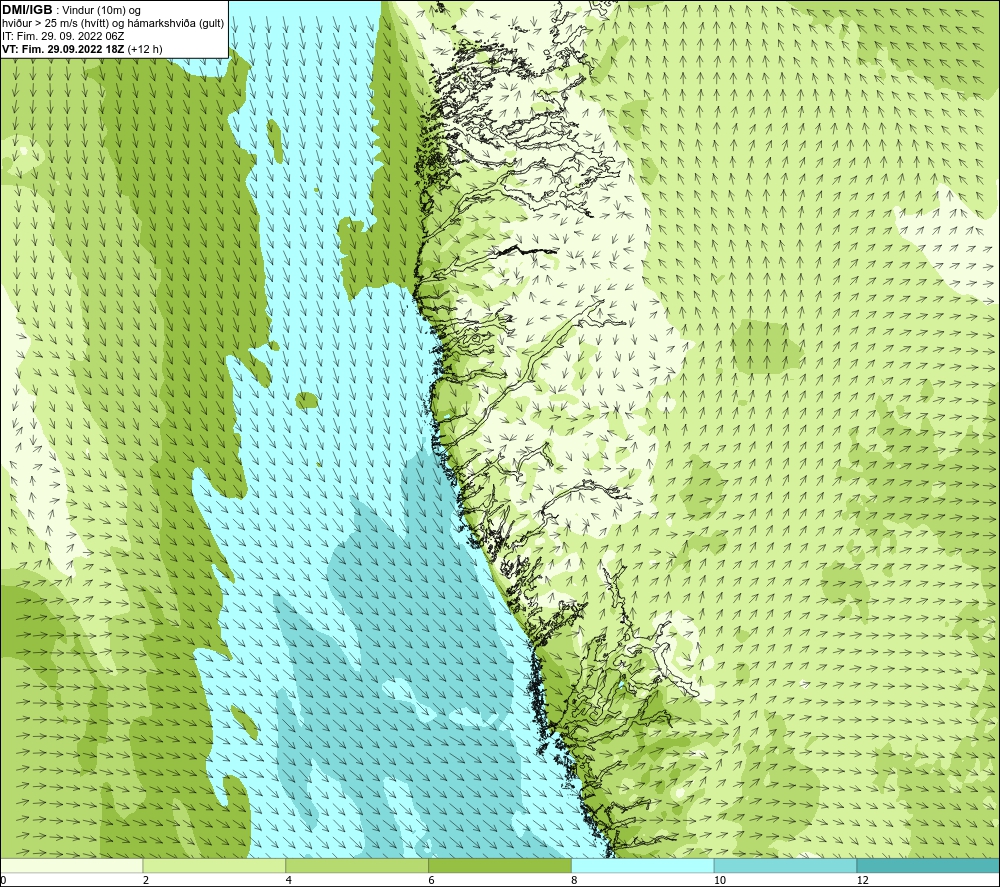The height and width of the screenshot is (887, 1000).
Task: Click the 'IT: Fim. 29. 09. 2022 06Z' line
Action: pos(63,36)
